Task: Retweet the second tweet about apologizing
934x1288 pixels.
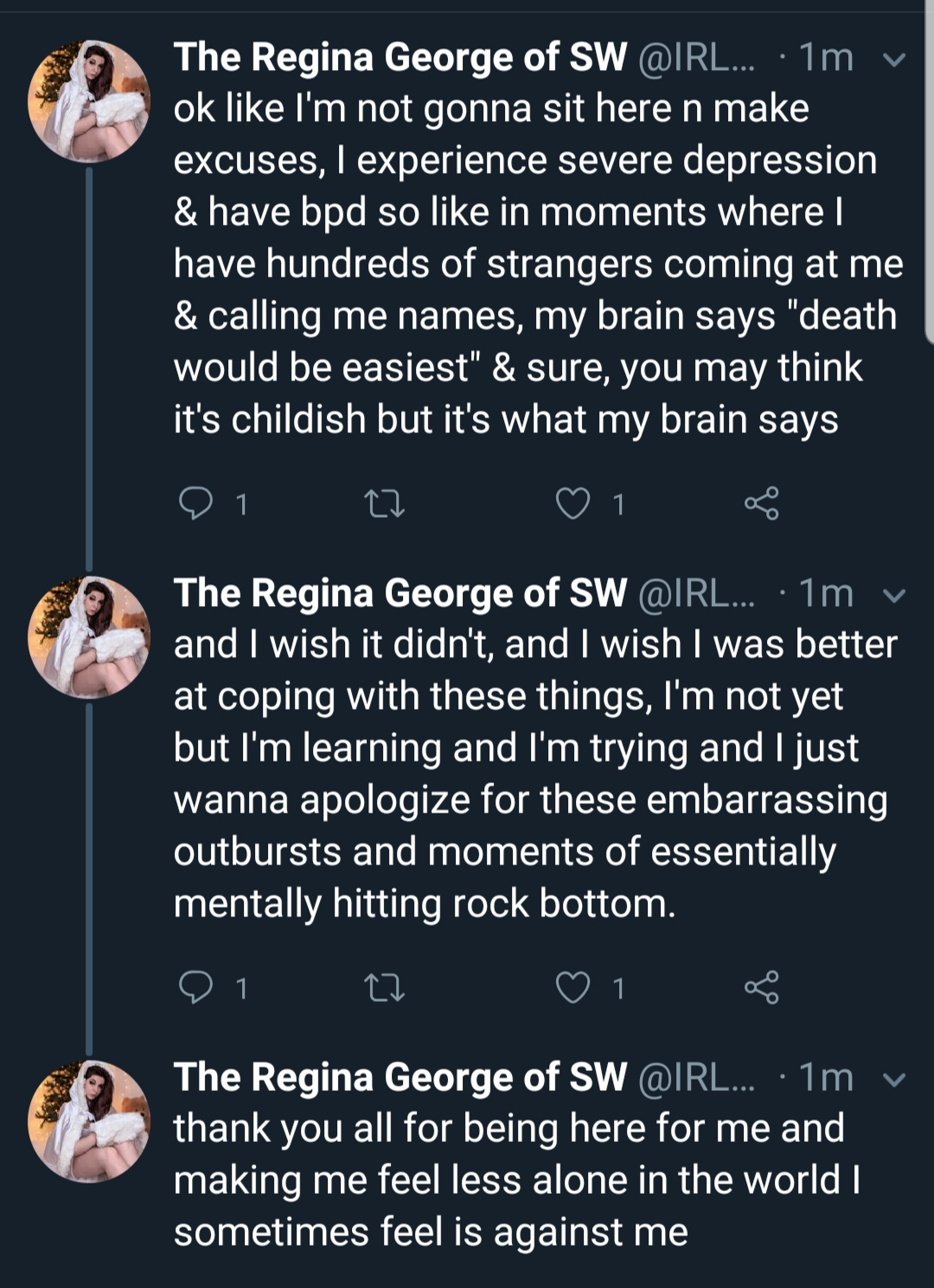Action: [384, 987]
